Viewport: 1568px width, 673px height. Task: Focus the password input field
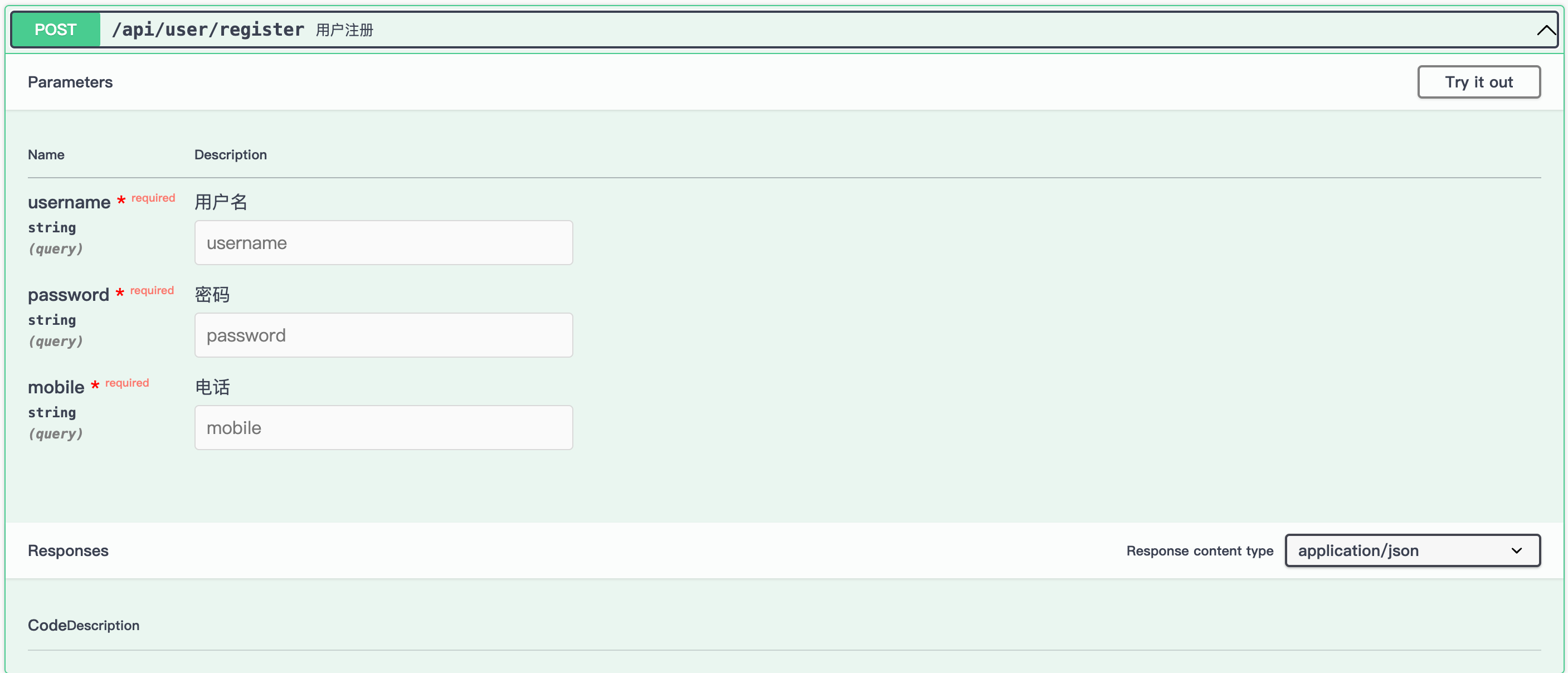[x=383, y=335]
